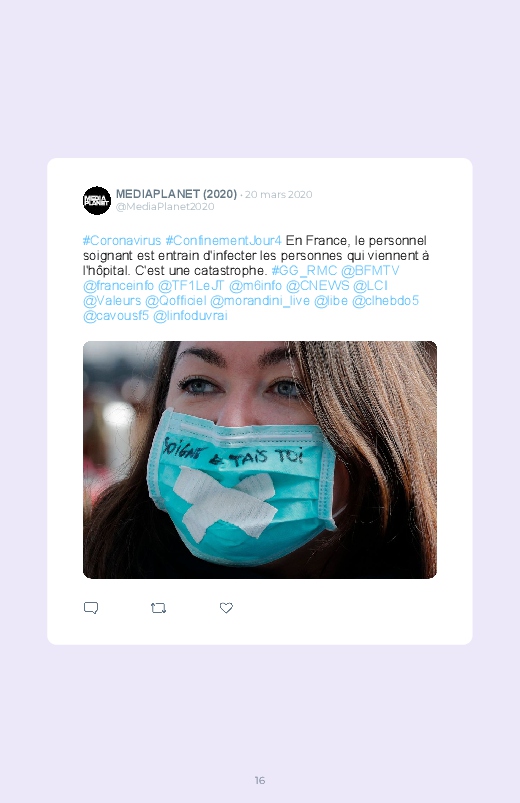Open the @CNEWS mention
This screenshot has height=803, width=520.
tap(318, 286)
